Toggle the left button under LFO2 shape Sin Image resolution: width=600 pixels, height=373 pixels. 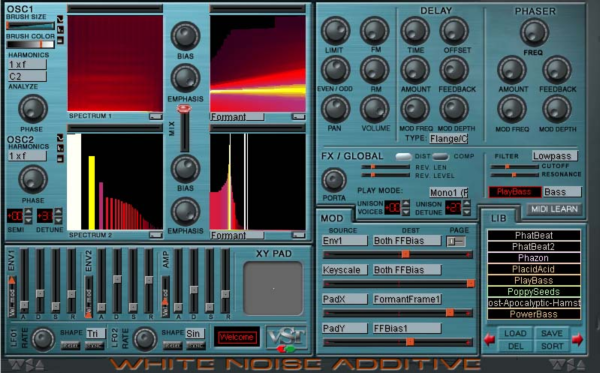172,346
